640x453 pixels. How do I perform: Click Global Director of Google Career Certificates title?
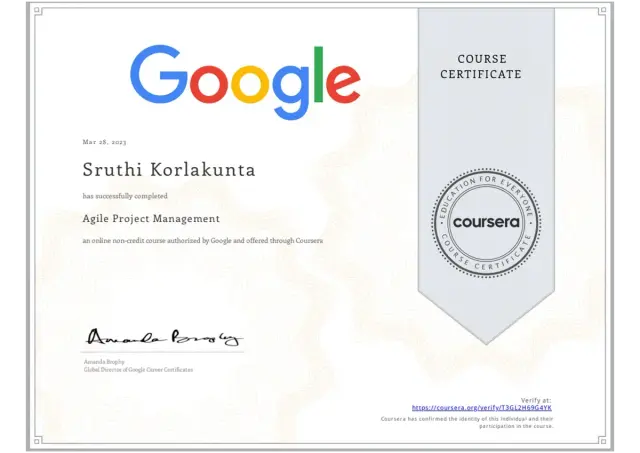pos(138,370)
